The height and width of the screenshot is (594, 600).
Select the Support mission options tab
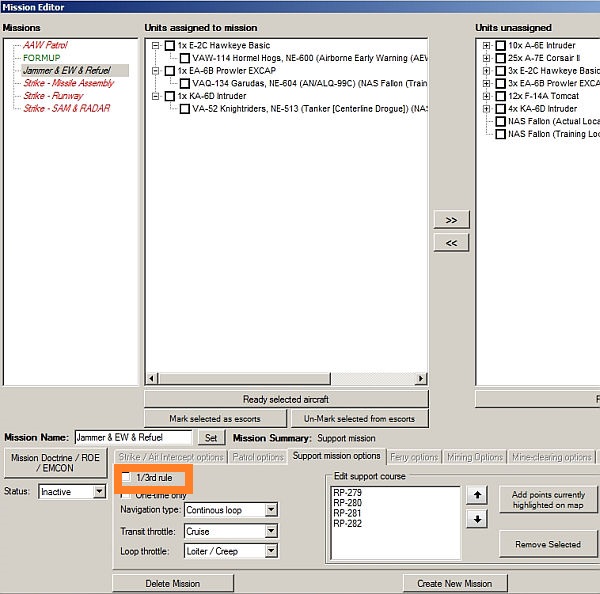point(336,456)
